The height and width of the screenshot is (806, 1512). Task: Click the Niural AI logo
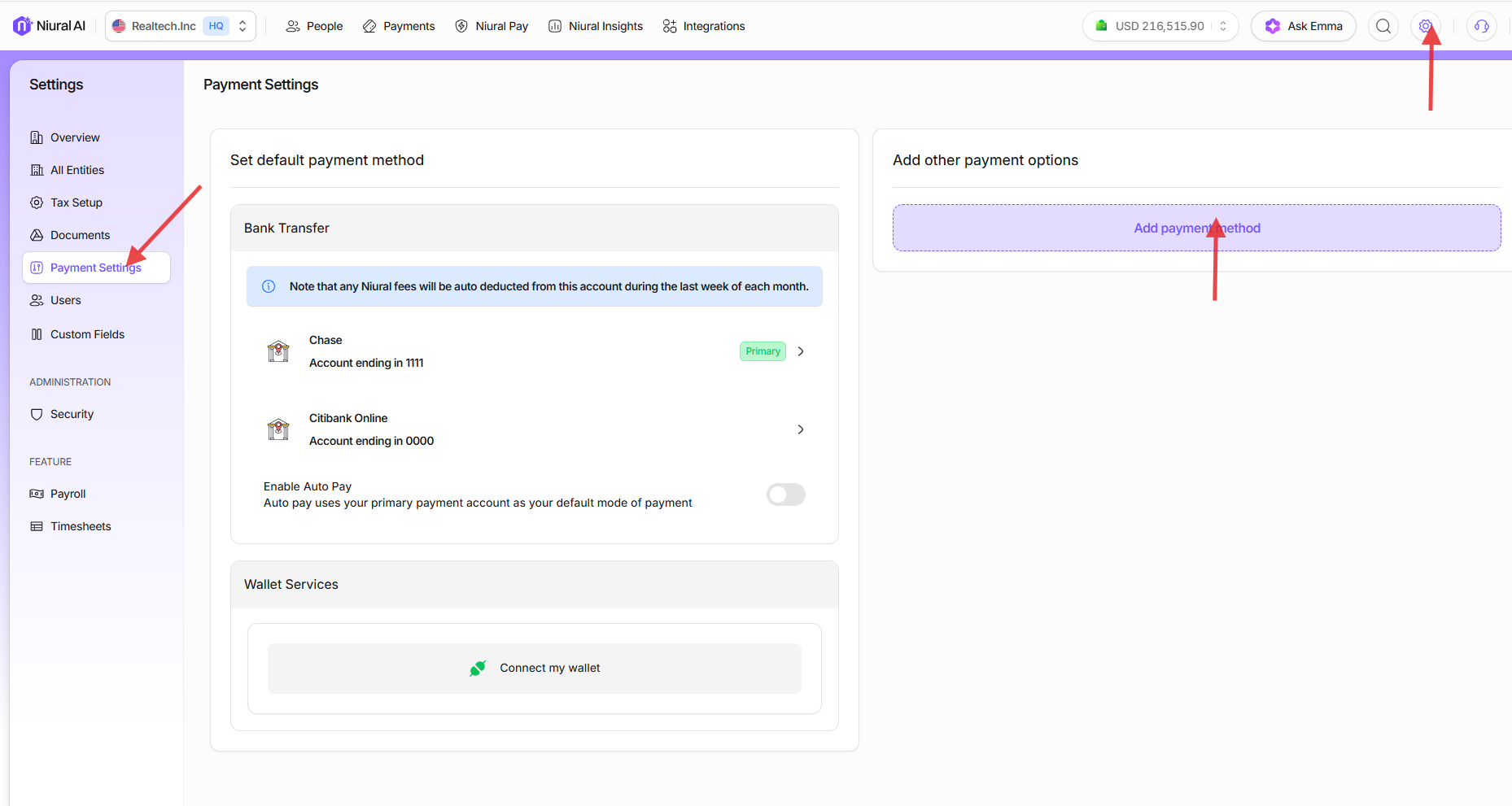50,26
